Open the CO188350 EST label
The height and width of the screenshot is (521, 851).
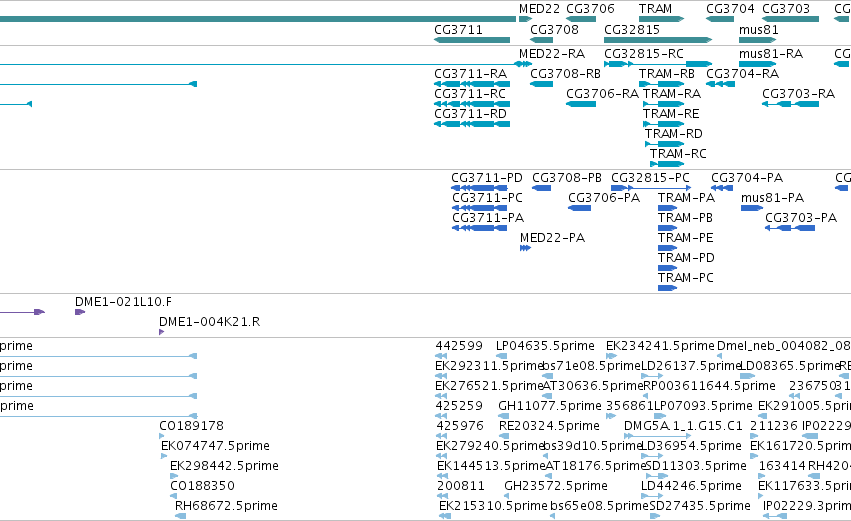pyautogui.click(x=202, y=486)
